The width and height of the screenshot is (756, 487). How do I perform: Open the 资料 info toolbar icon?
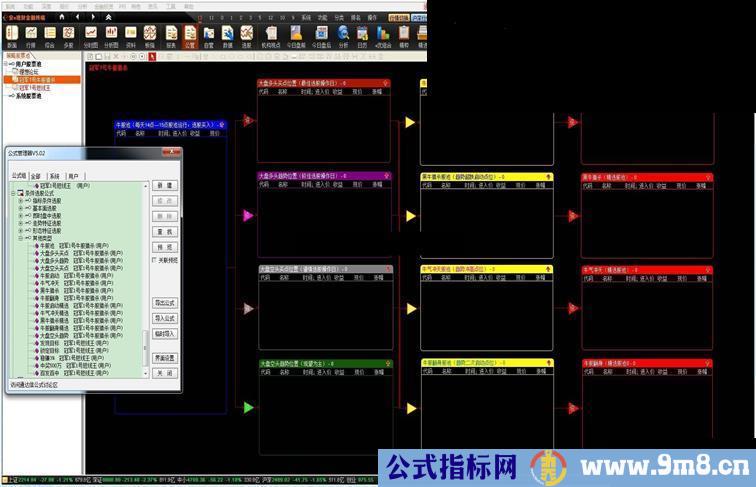tap(131, 36)
